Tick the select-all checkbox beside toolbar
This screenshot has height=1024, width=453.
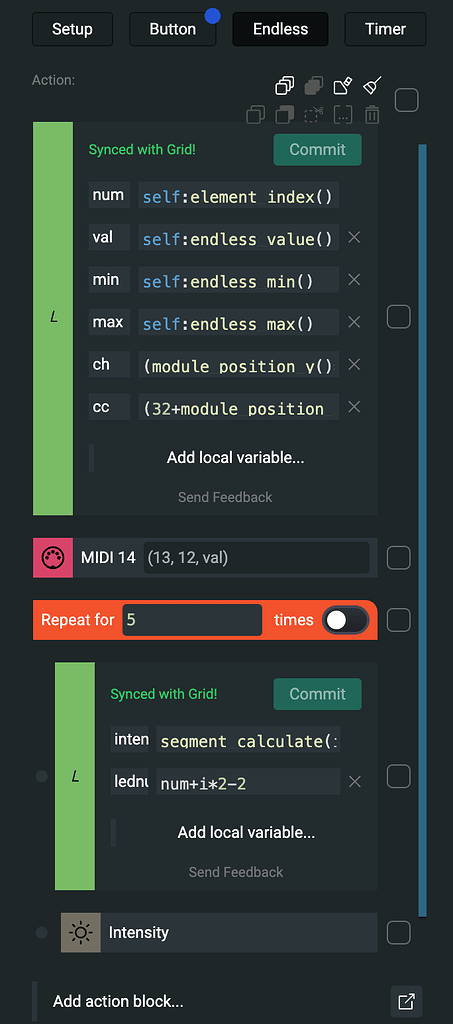pyautogui.click(x=407, y=101)
